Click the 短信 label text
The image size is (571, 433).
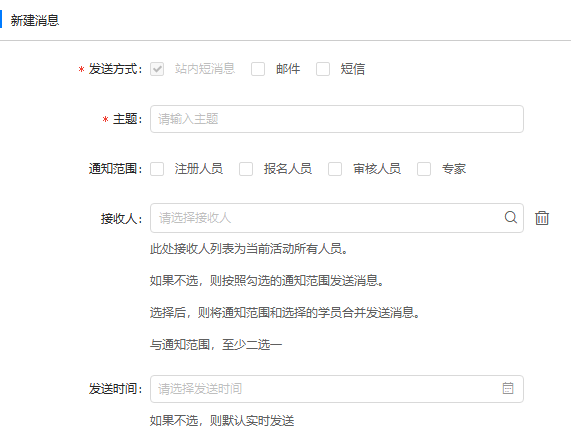click(353, 69)
